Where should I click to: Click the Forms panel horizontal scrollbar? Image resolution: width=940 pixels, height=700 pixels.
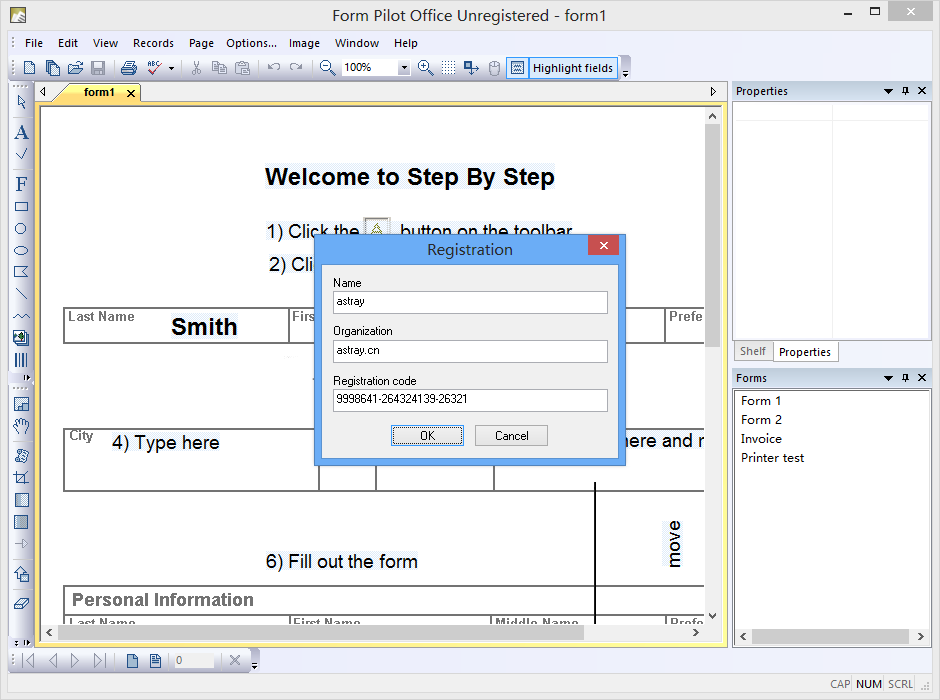[831, 636]
